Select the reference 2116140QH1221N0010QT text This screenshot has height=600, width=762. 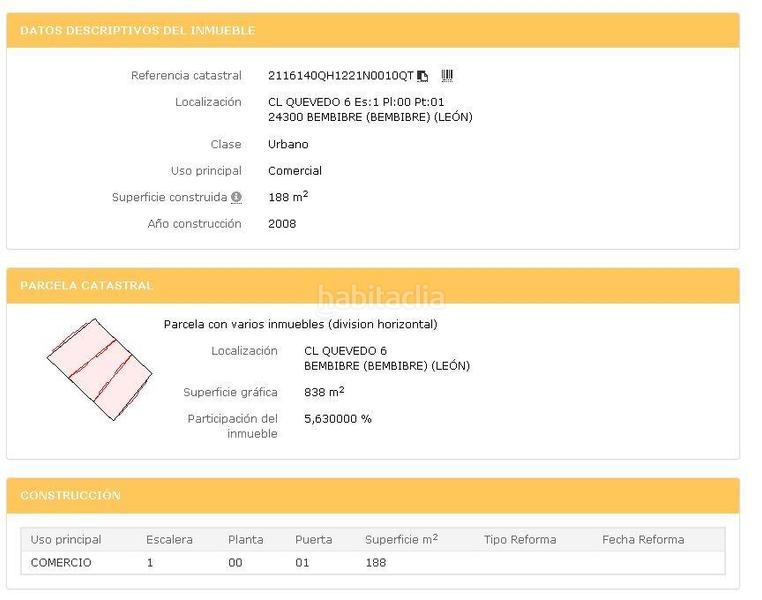point(341,76)
